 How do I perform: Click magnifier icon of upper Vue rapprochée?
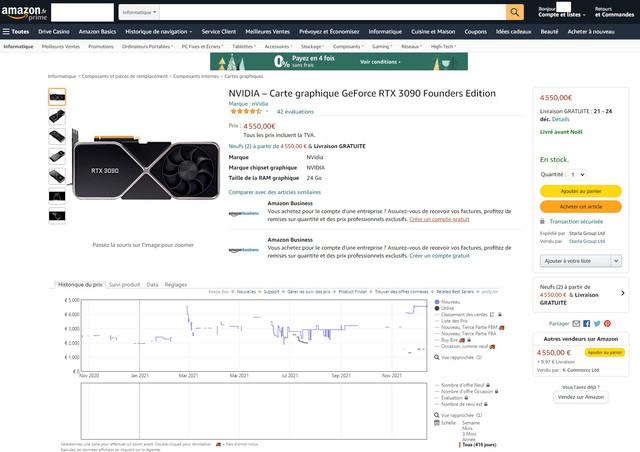[436, 357]
